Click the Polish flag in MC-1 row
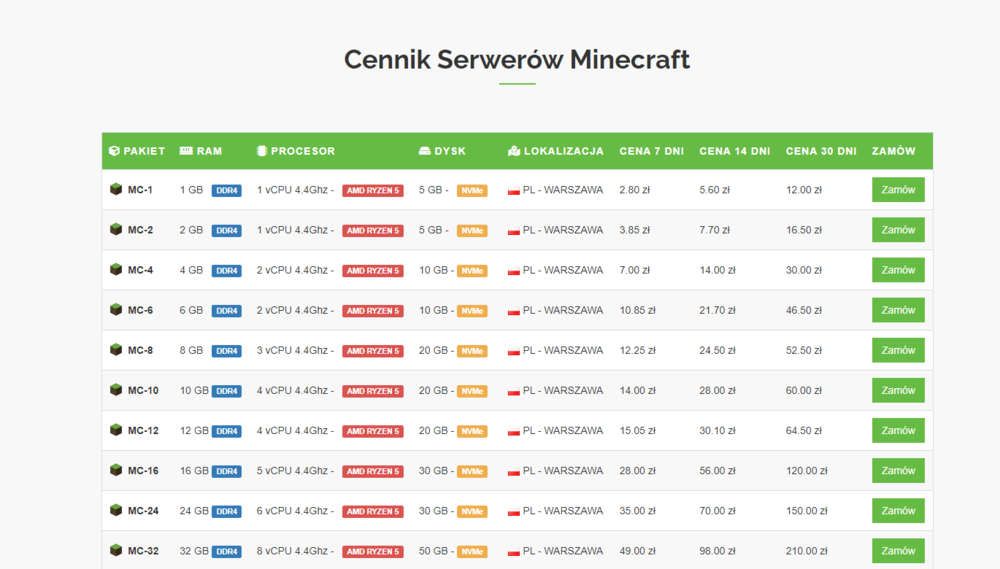This screenshot has width=1000, height=569. click(514, 191)
